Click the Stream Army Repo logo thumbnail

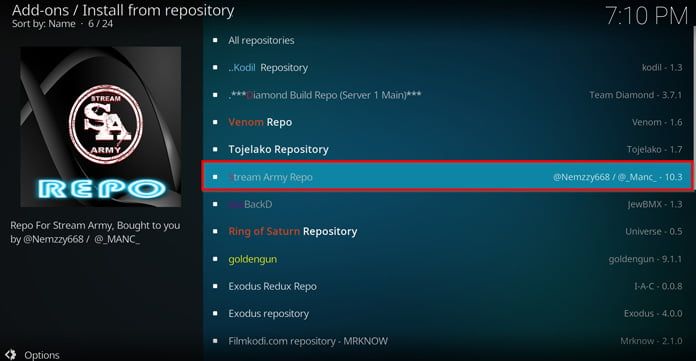101,127
